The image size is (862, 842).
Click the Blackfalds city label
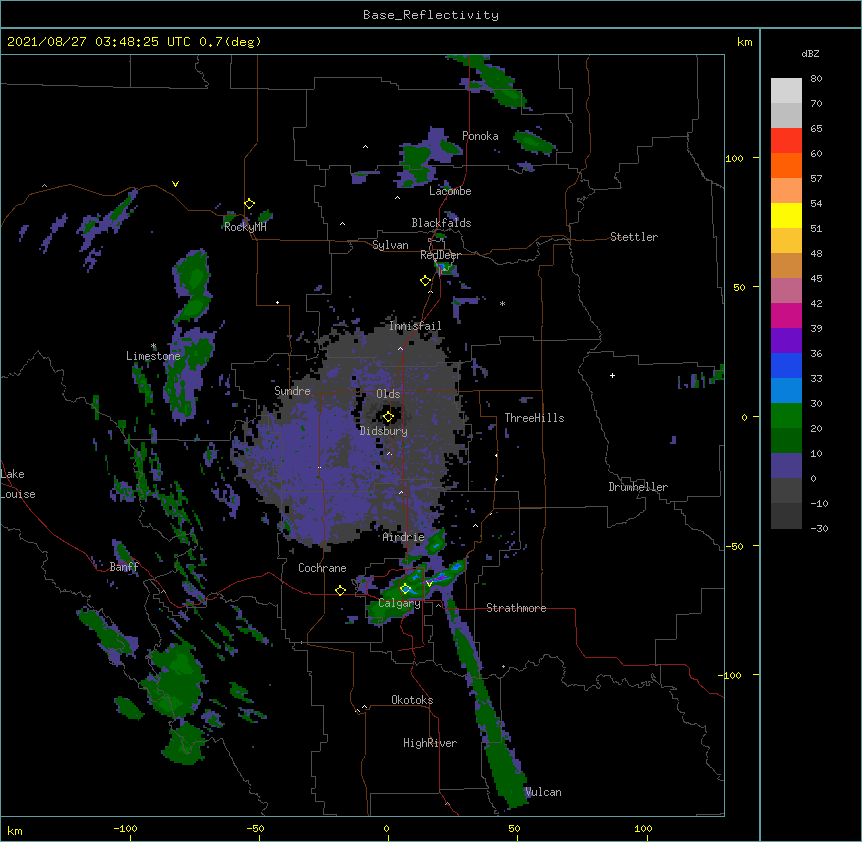pyautogui.click(x=441, y=223)
